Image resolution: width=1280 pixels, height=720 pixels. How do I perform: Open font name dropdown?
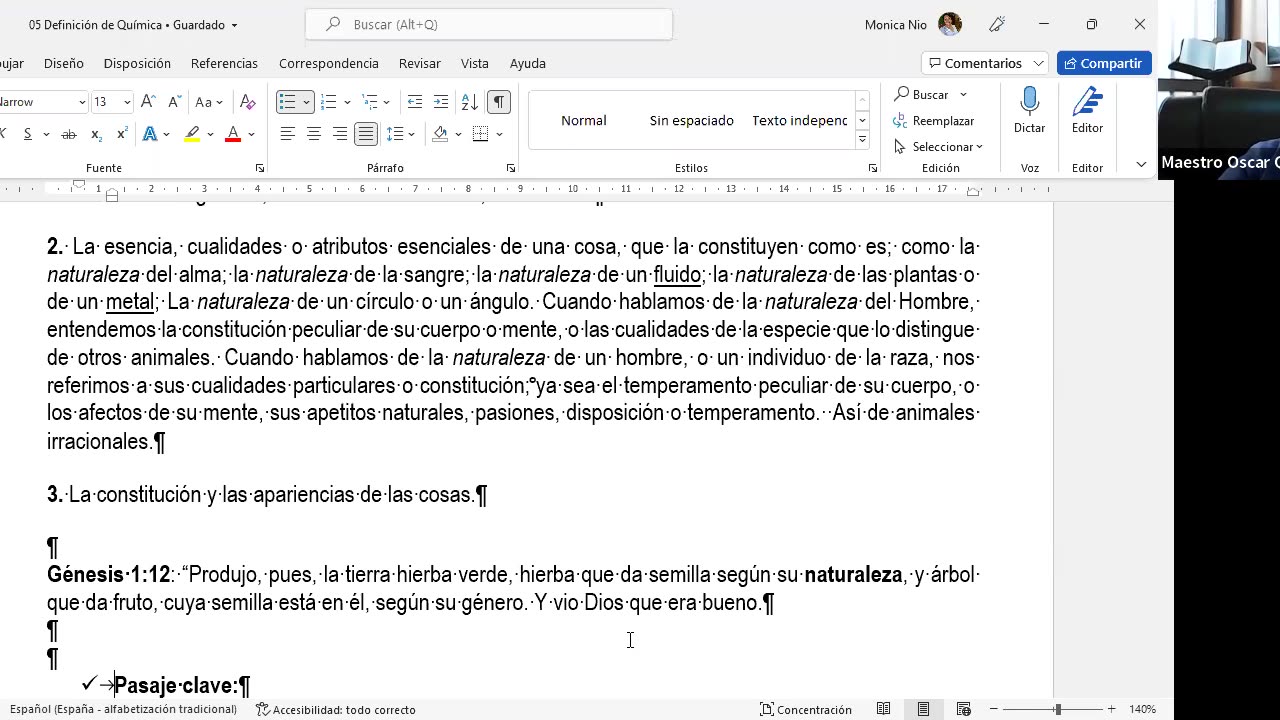[x=82, y=102]
